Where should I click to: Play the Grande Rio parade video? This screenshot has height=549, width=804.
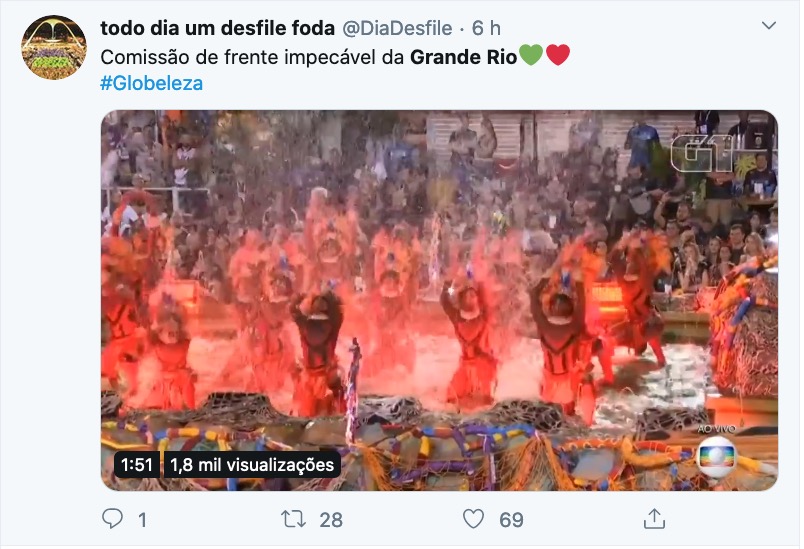439,300
